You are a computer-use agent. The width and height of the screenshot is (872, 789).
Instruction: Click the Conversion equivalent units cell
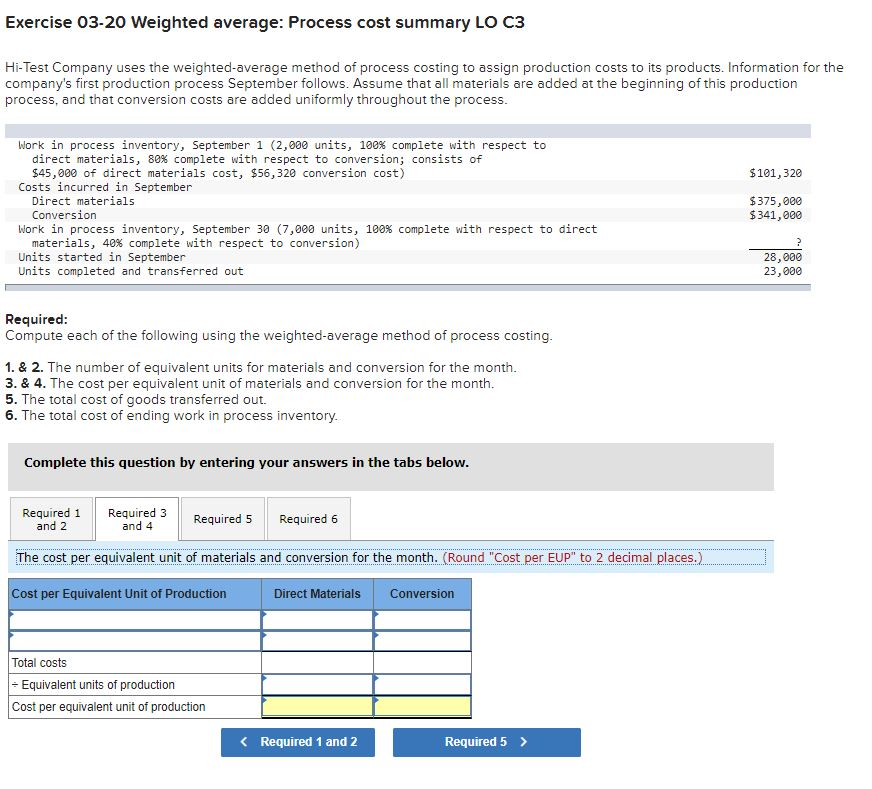(421, 684)
